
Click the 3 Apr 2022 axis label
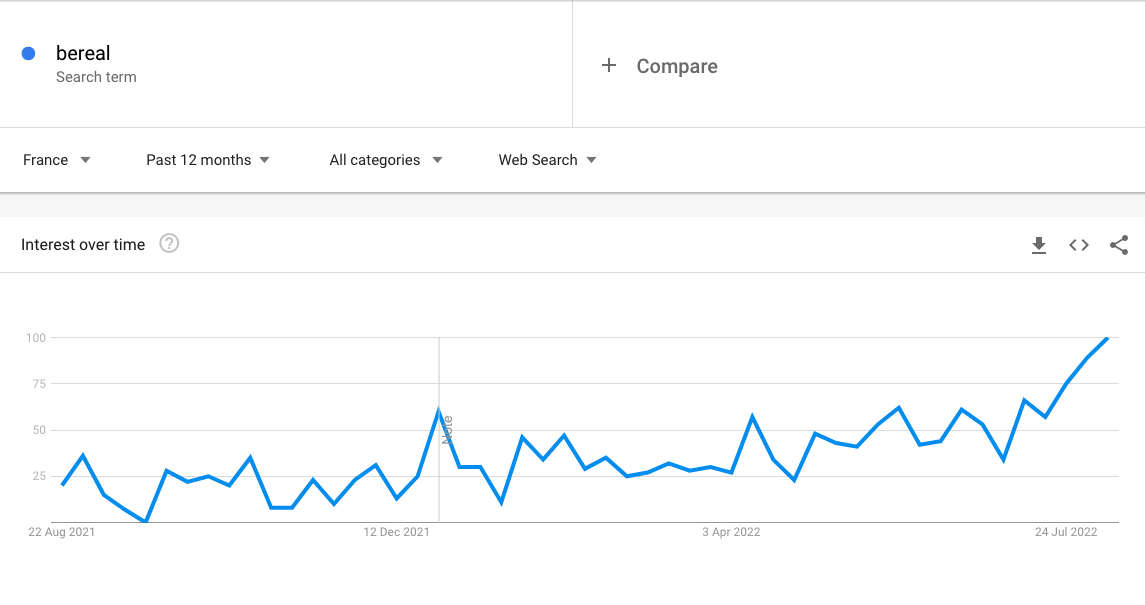731,532
